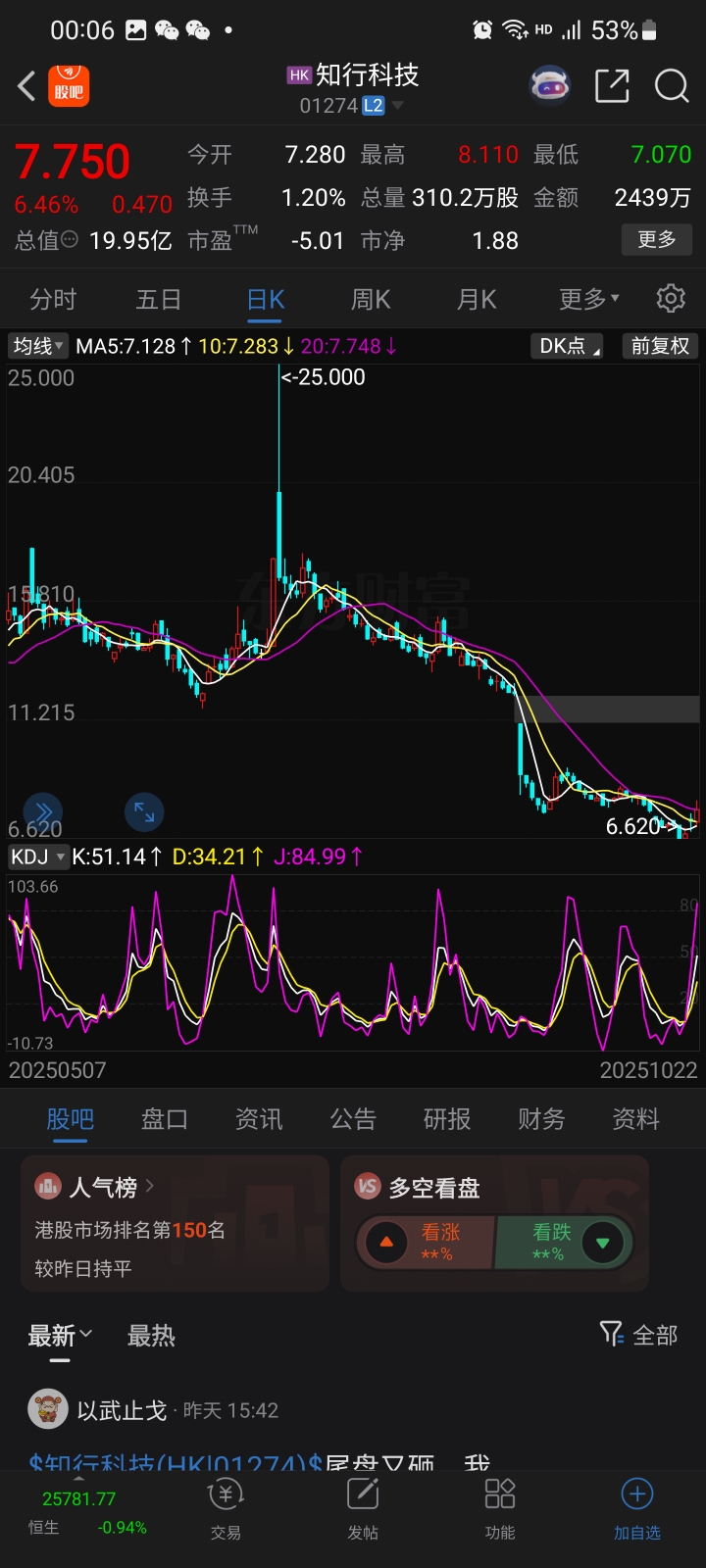Tap the price 7.750
This screenshot has width=706, height=1568.
(x=72, y=162)
